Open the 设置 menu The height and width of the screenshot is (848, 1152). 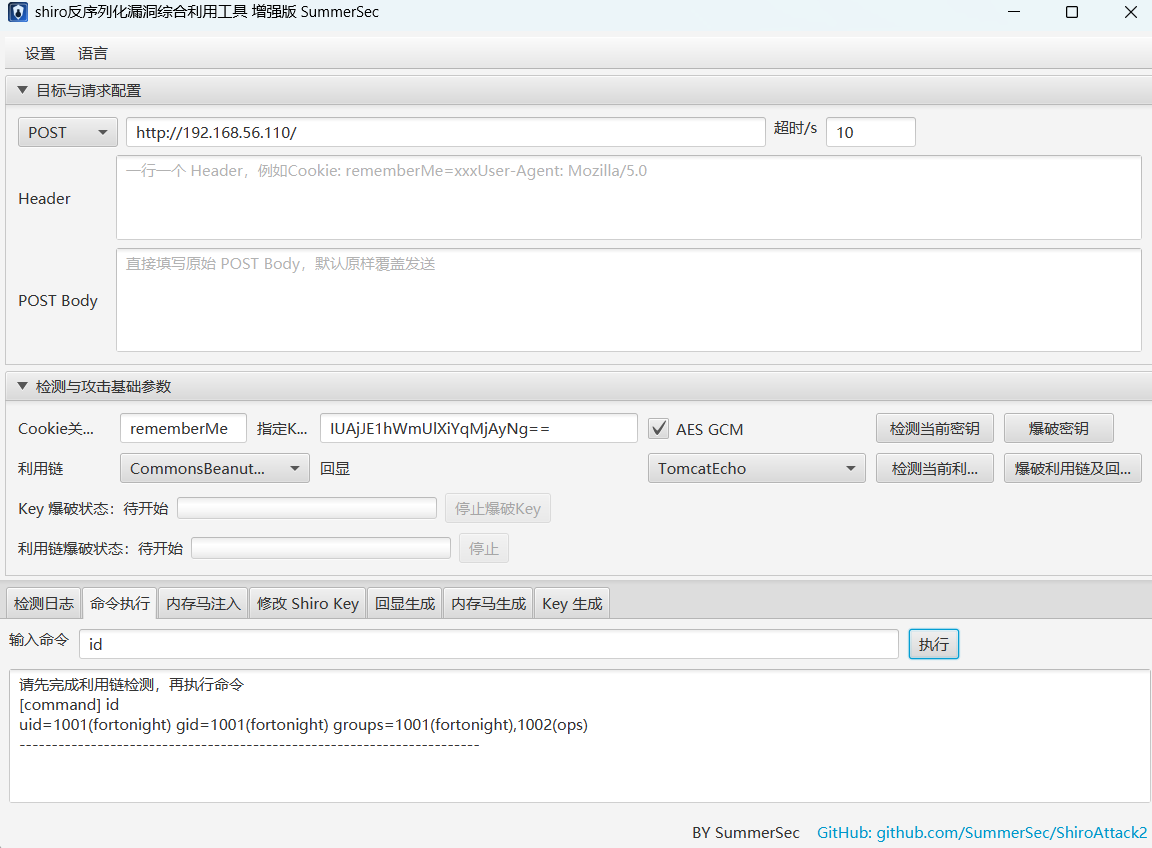[40, 54]
